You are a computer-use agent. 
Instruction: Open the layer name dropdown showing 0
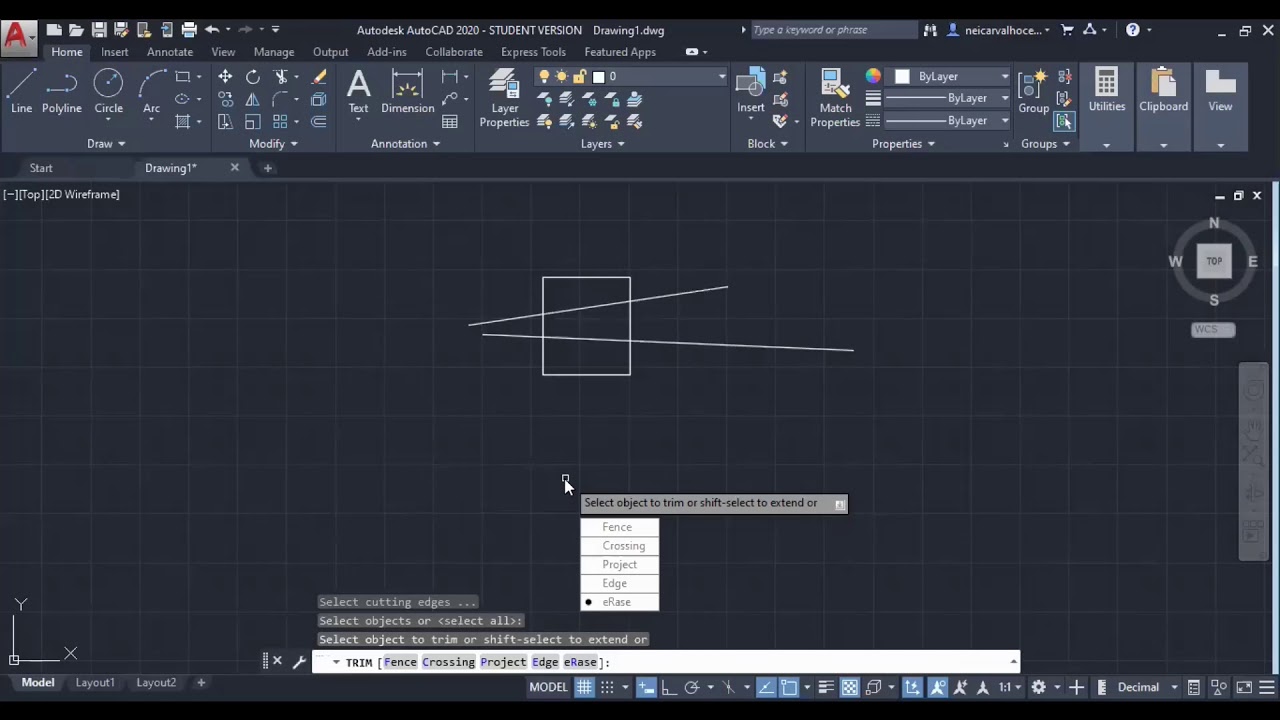(721, 77)
